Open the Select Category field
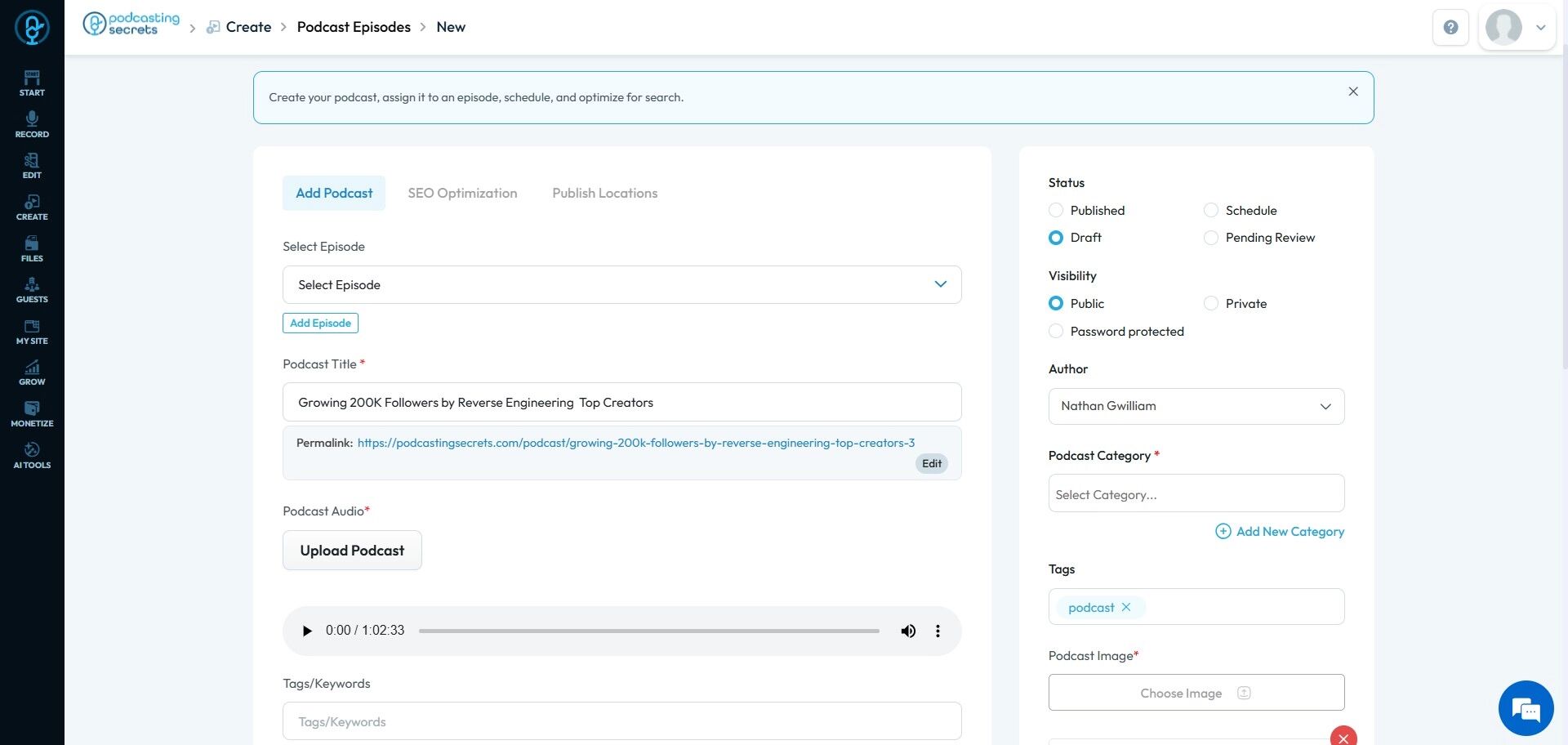The height and width of the screenshot is (745, 1568). pos(1196,493)
